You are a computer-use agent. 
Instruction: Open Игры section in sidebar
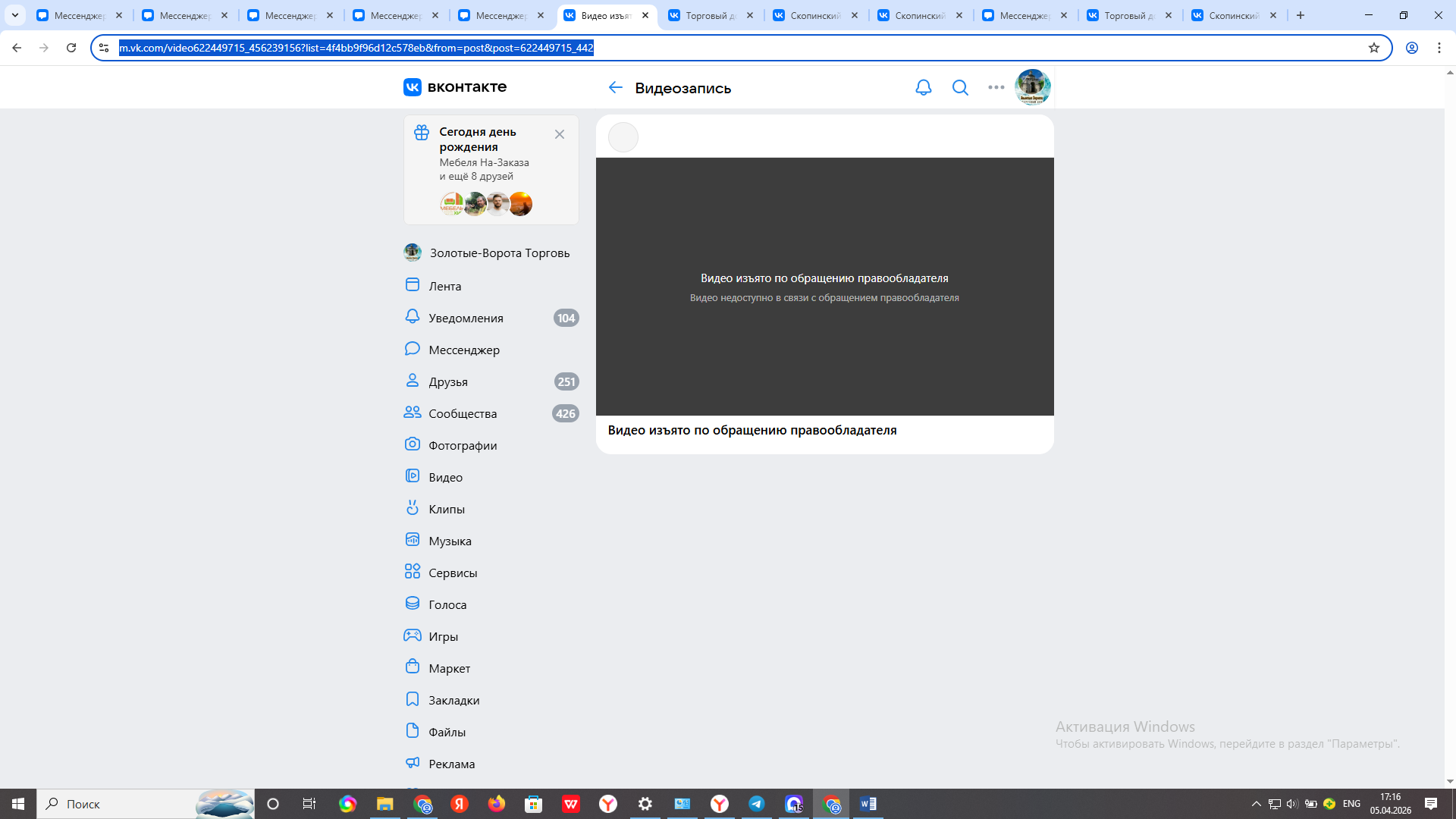pyautogui.click(x=443, y=636)
